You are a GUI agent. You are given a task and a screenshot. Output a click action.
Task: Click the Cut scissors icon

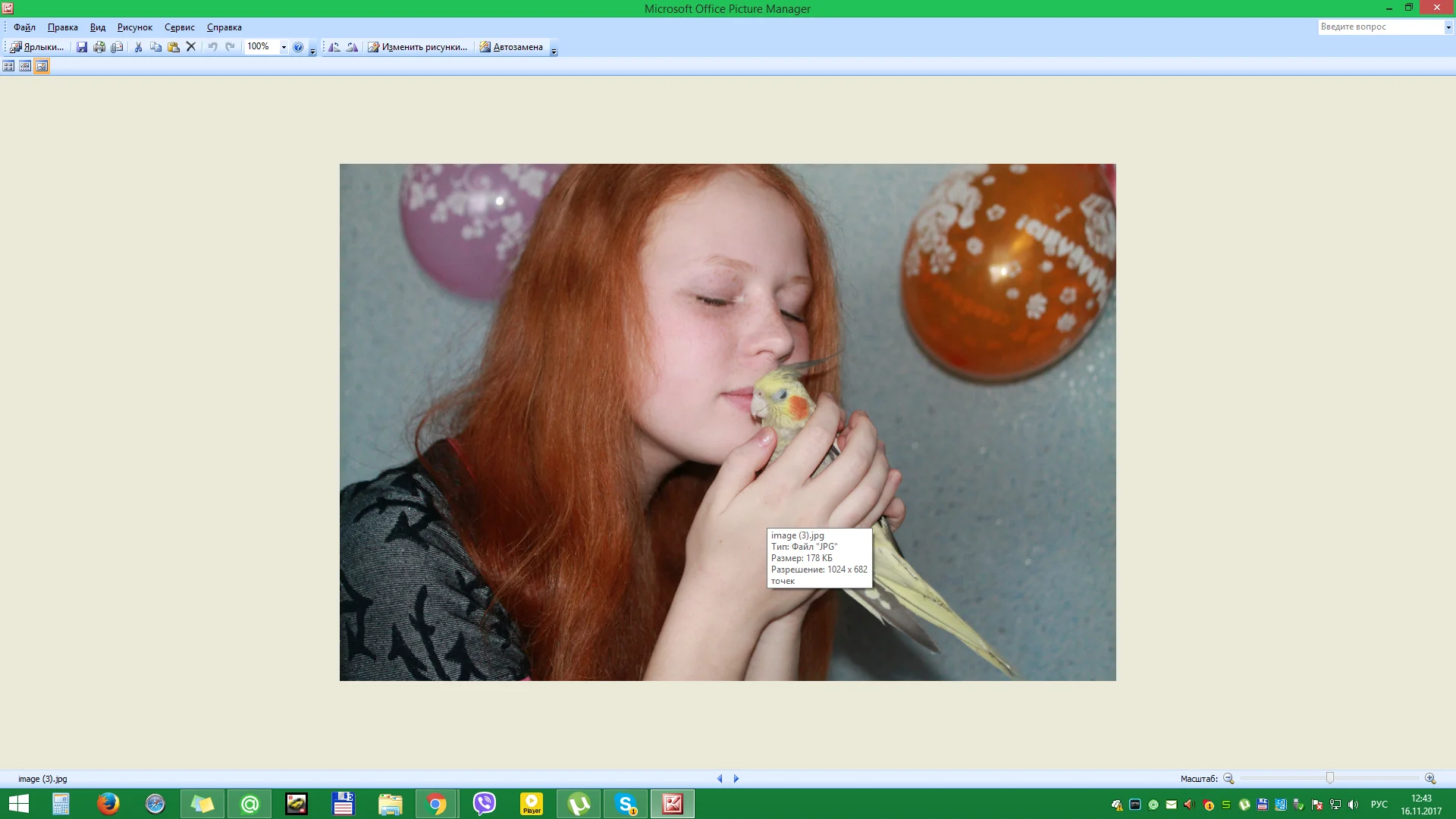[x=138, y=47]
